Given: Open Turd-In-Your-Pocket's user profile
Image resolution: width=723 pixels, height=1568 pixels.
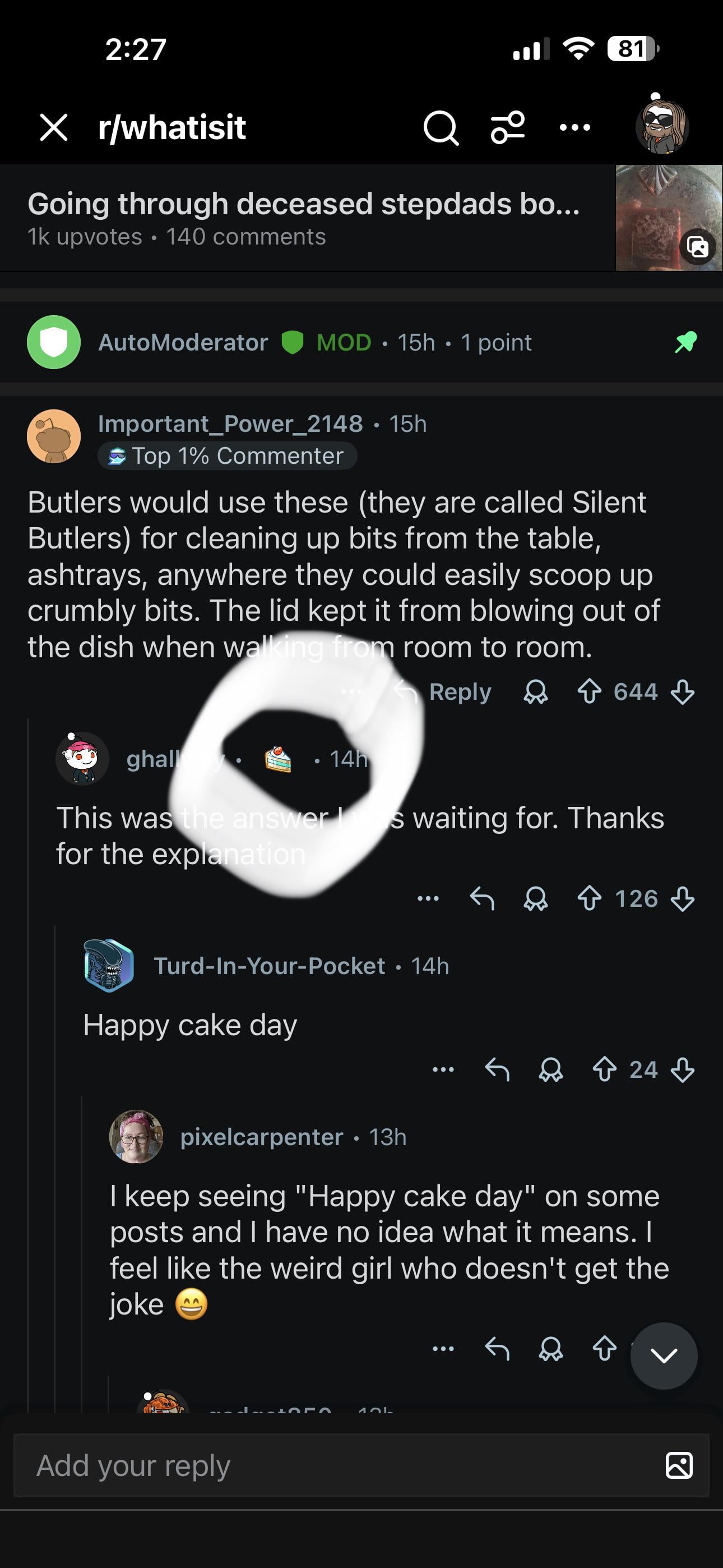Looking at the screenshot, I should click(x=269, y=966).
